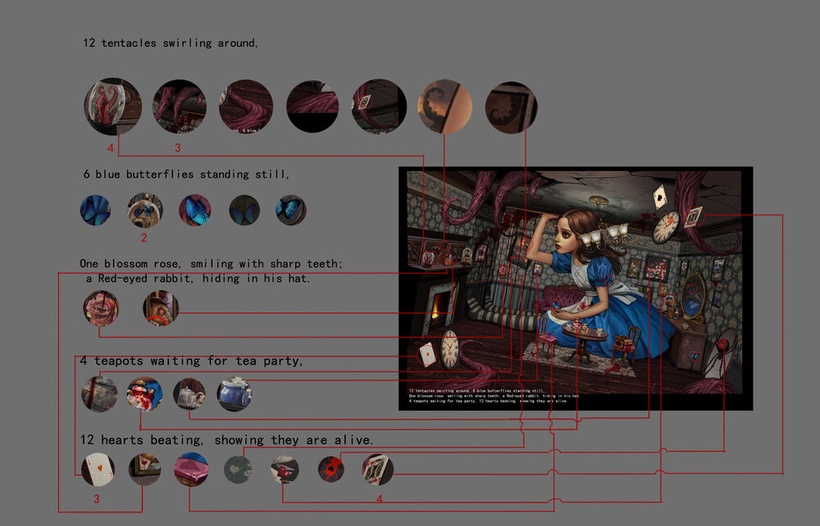Click the orange sepia tentacle thumbnail
Image resolution: width=820 pixels, height=526 pixels.
tap(445, 106)
